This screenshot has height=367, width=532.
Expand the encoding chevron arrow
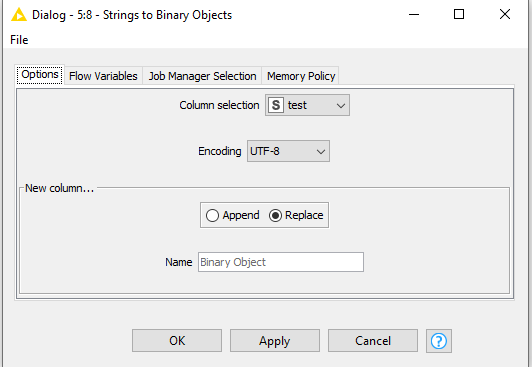(321, 152)
